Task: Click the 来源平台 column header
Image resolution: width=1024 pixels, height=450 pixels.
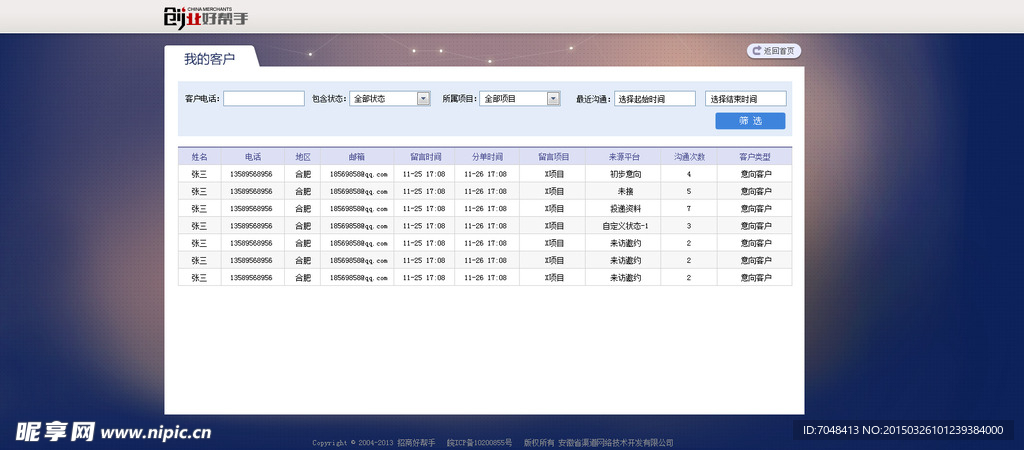Action: click(624, 157)
